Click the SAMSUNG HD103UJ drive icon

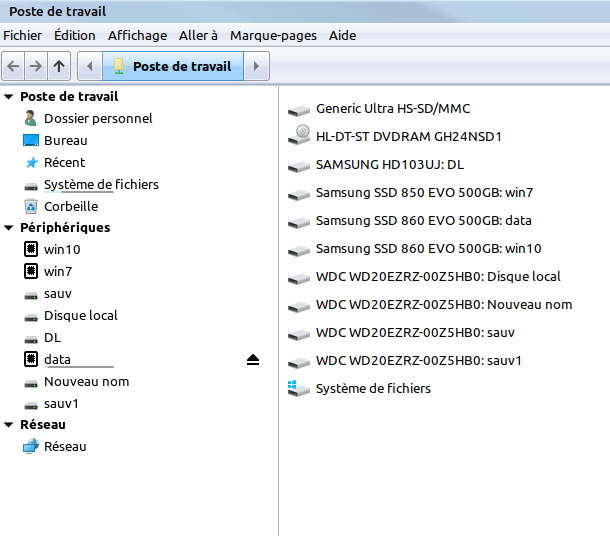[299, 166]
